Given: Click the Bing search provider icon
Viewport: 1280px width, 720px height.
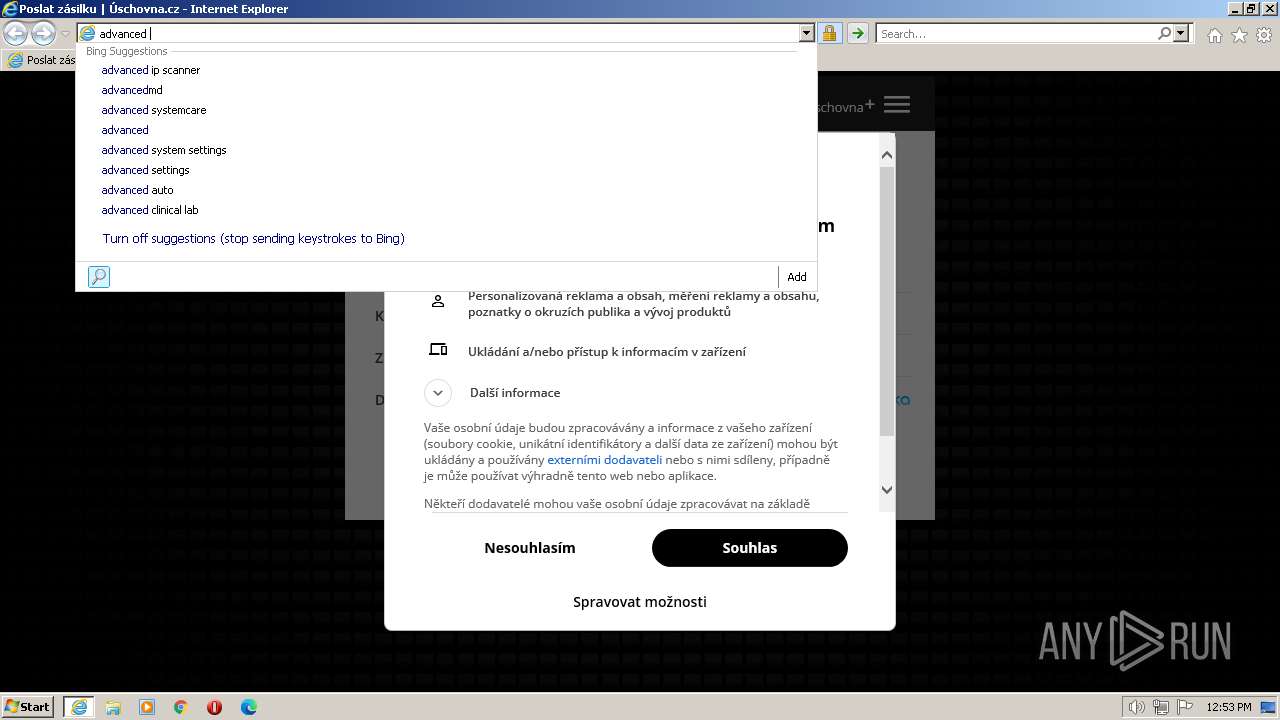Looking at the screenshot, I should 98,277.
